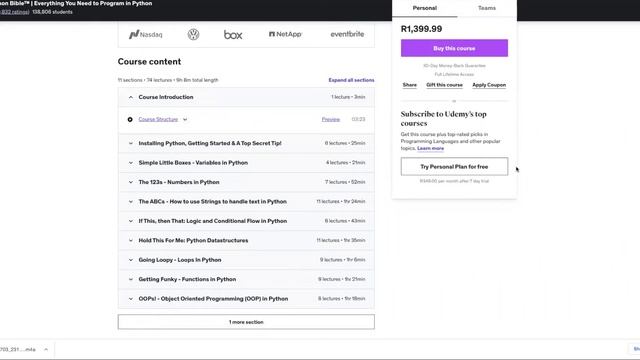The height and width of the screenshot is (360, 640).
Task: Click the eventbrite logo
Action: pyautogui.click(x=347, y=34)
